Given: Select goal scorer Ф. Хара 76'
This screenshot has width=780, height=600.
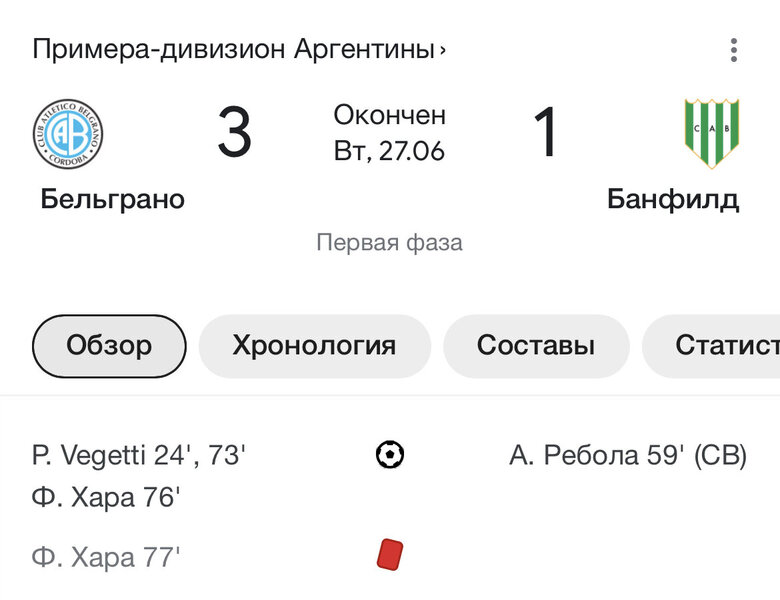Looking at the screenshot, I should 106,497.
